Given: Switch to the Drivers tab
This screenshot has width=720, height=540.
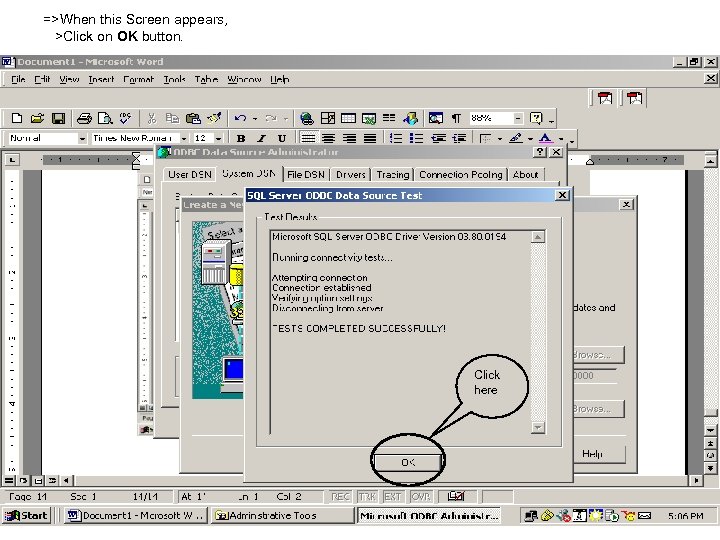Looking at the screenshot, I should tap(351, 174).
